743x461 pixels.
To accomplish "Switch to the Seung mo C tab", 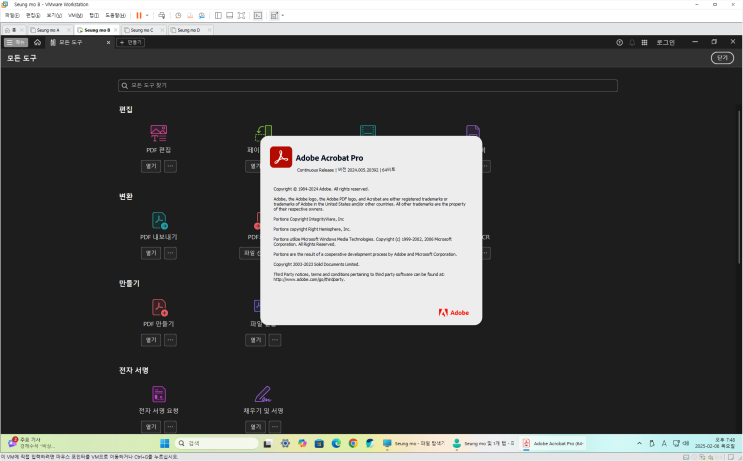I will (x=142, y=30).
